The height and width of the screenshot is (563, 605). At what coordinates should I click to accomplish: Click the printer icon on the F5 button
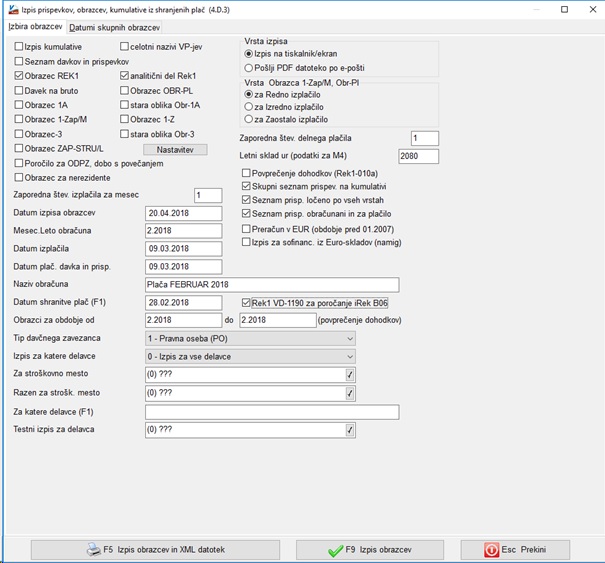94,549
